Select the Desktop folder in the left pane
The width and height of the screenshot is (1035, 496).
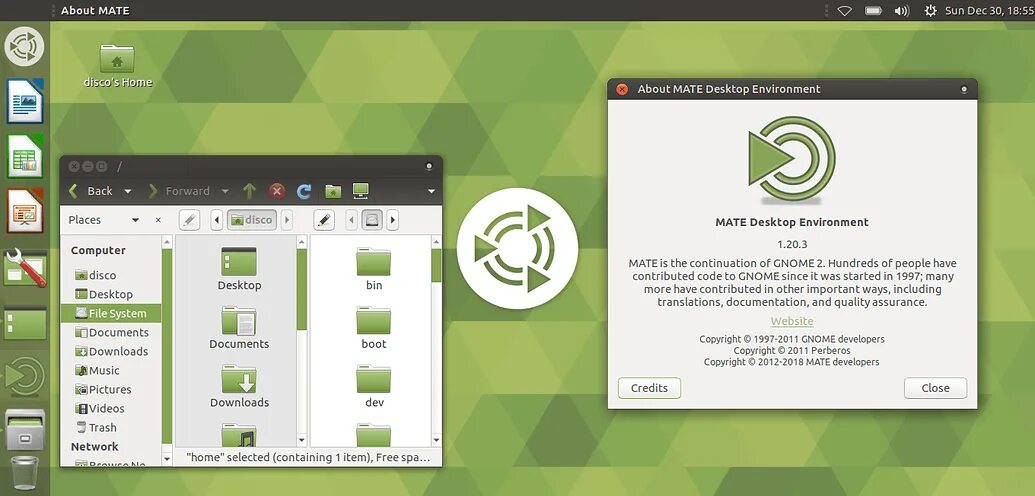click(239, 269)
